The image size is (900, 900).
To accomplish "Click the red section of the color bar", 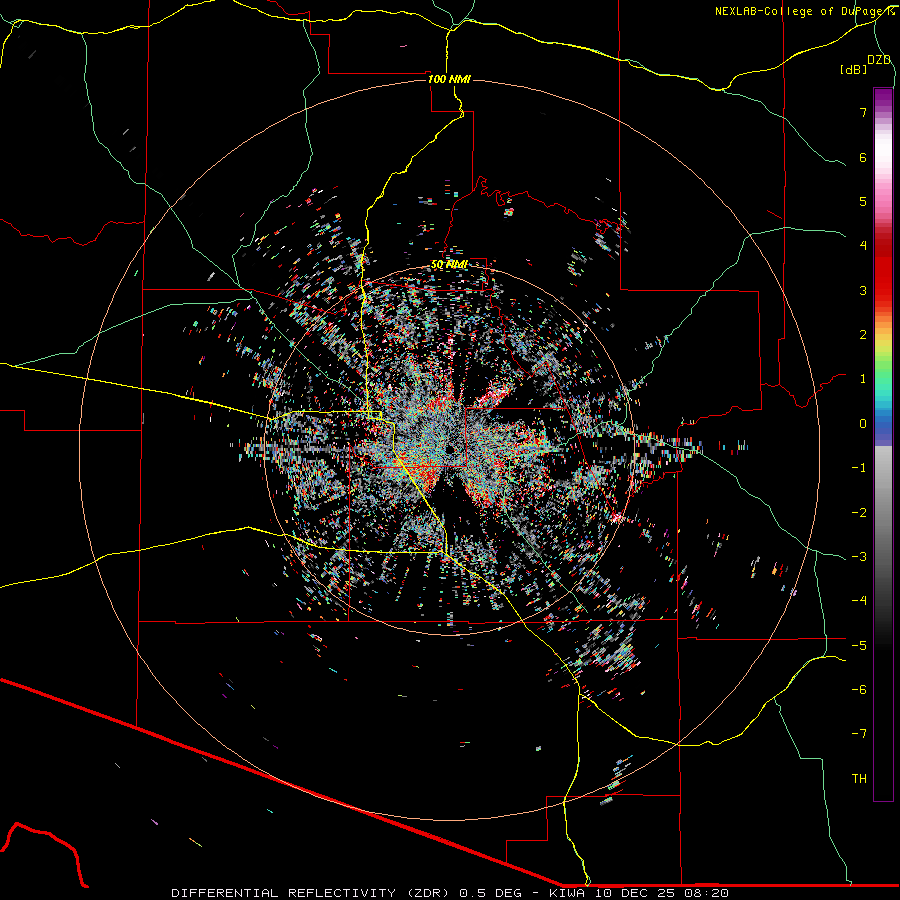I will 883,270.
